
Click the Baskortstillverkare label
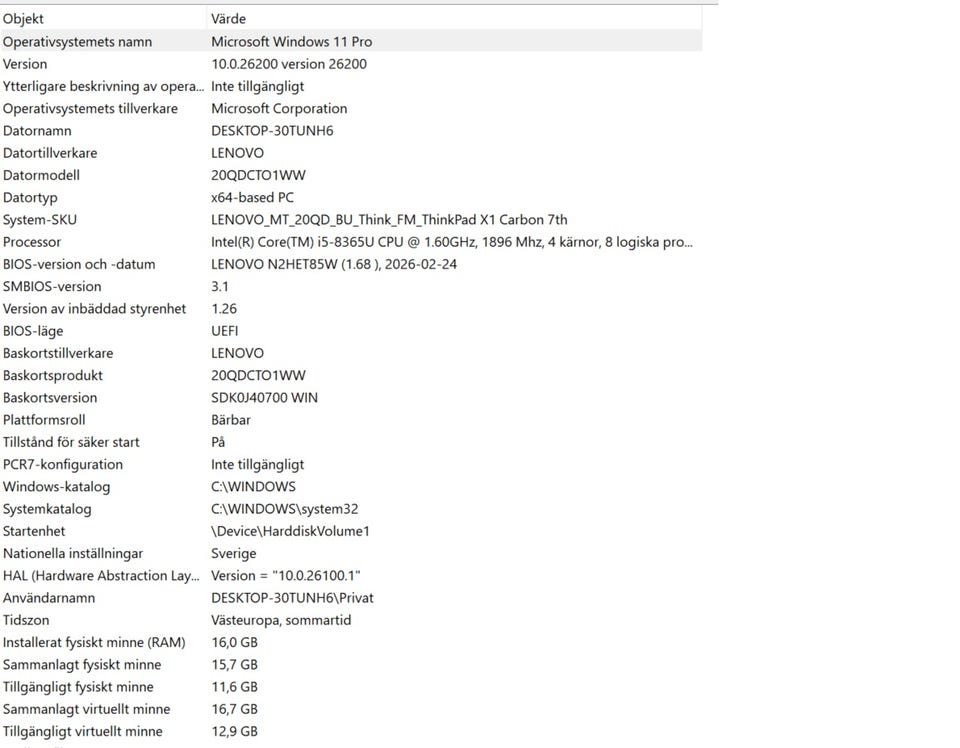58,353
